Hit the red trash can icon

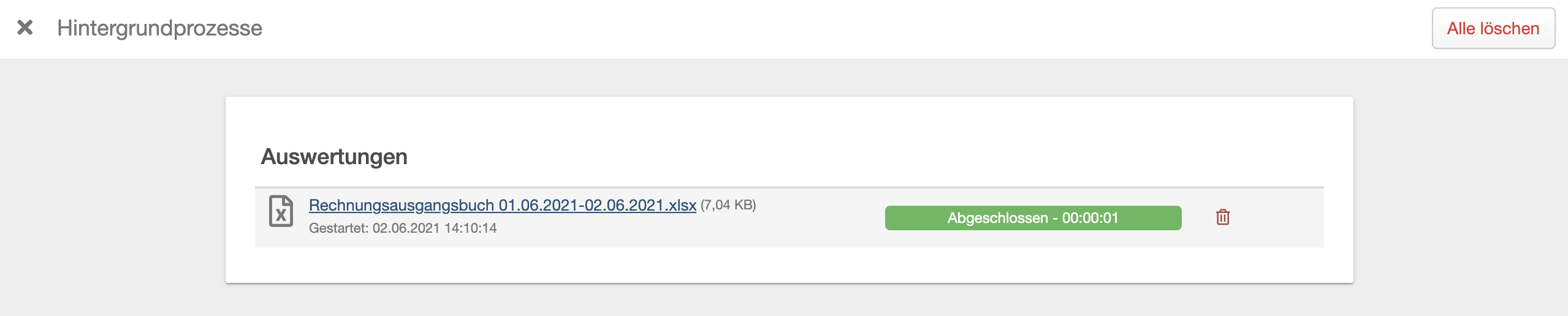tap(1222, 217)
